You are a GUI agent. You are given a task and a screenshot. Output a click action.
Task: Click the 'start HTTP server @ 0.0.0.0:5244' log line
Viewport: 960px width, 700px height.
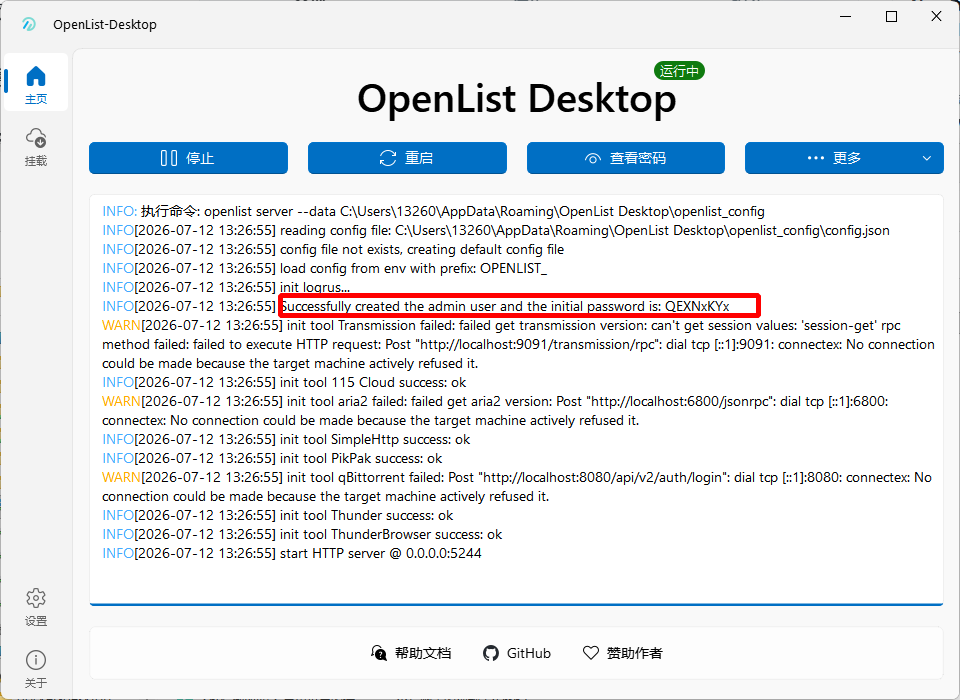click(291, 553)
